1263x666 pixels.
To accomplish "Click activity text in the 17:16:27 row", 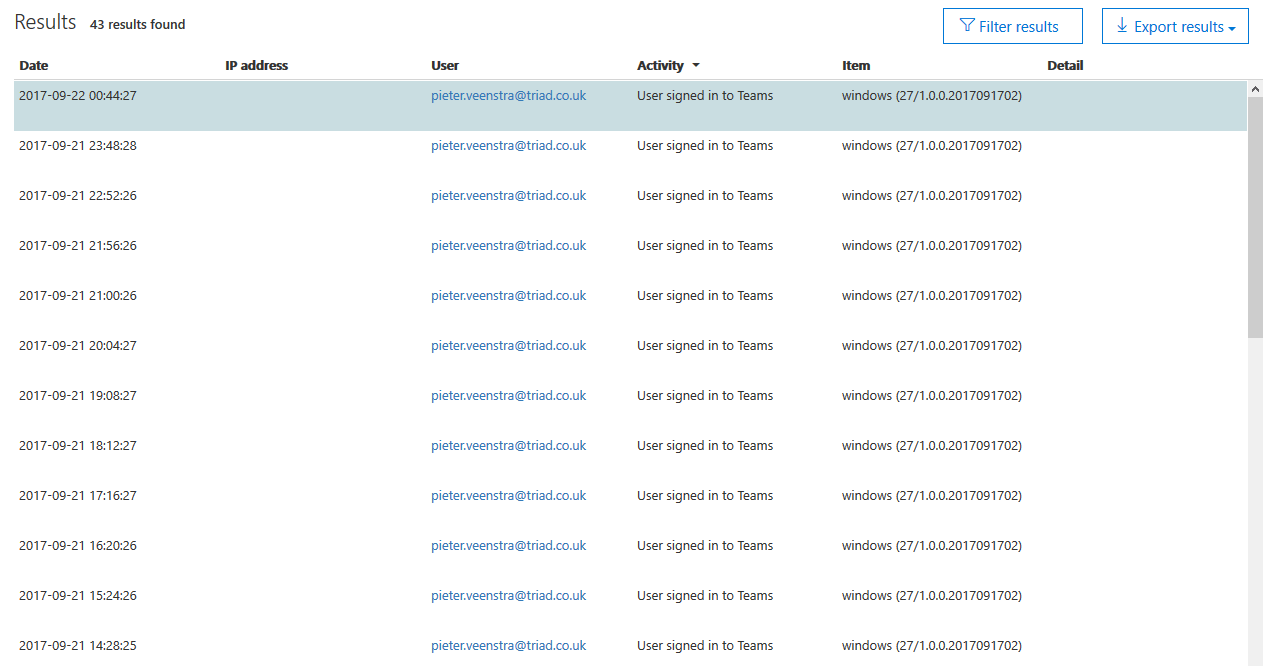I will coord(705,496).
